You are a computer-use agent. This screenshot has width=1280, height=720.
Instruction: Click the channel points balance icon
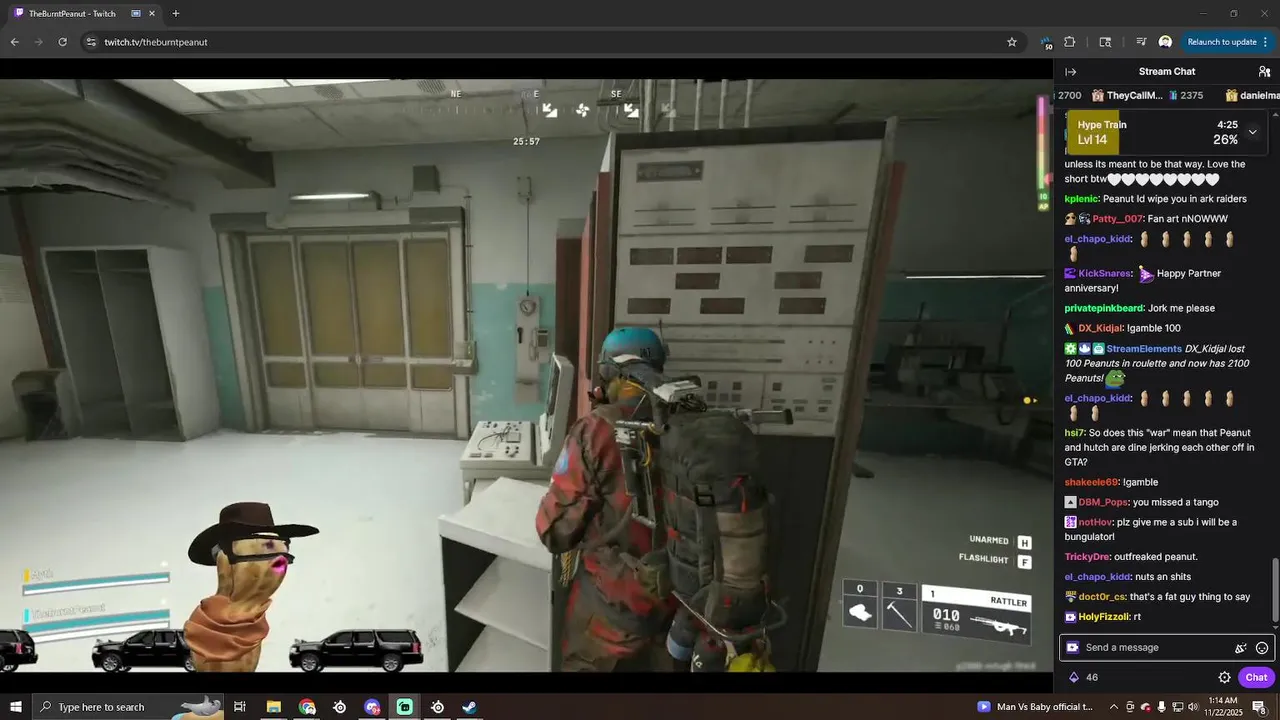tap(1074, 677)
